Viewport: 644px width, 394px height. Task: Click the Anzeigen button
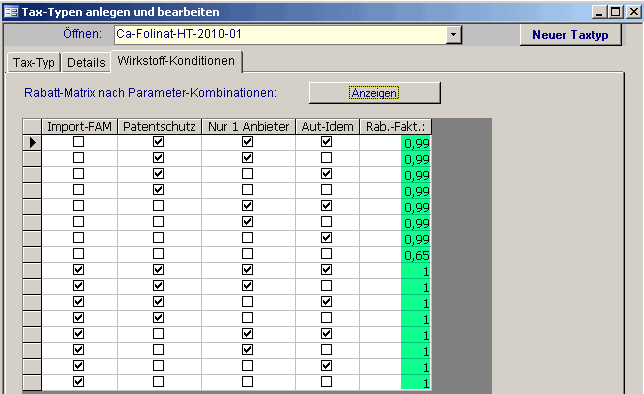click(374, 93)
